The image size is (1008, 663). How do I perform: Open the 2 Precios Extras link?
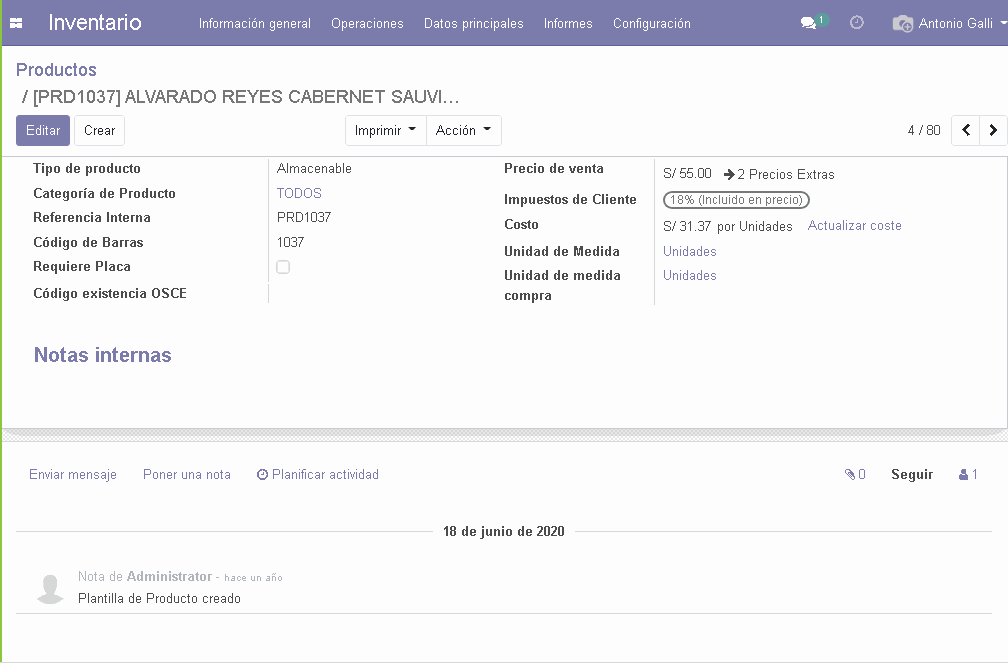coord(779,174)
